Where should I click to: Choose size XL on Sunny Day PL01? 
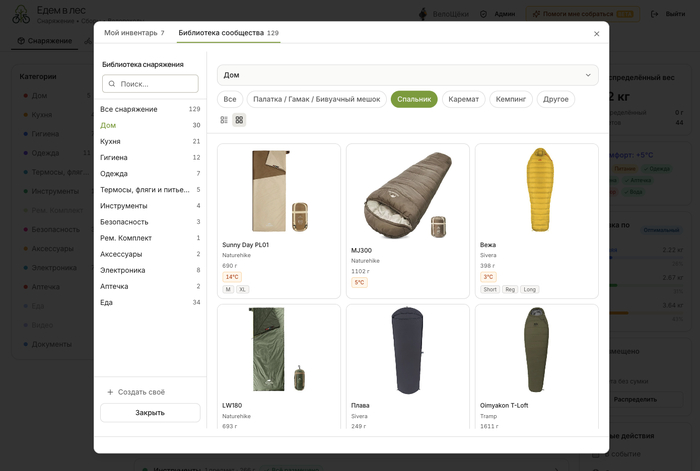[242, 289]
